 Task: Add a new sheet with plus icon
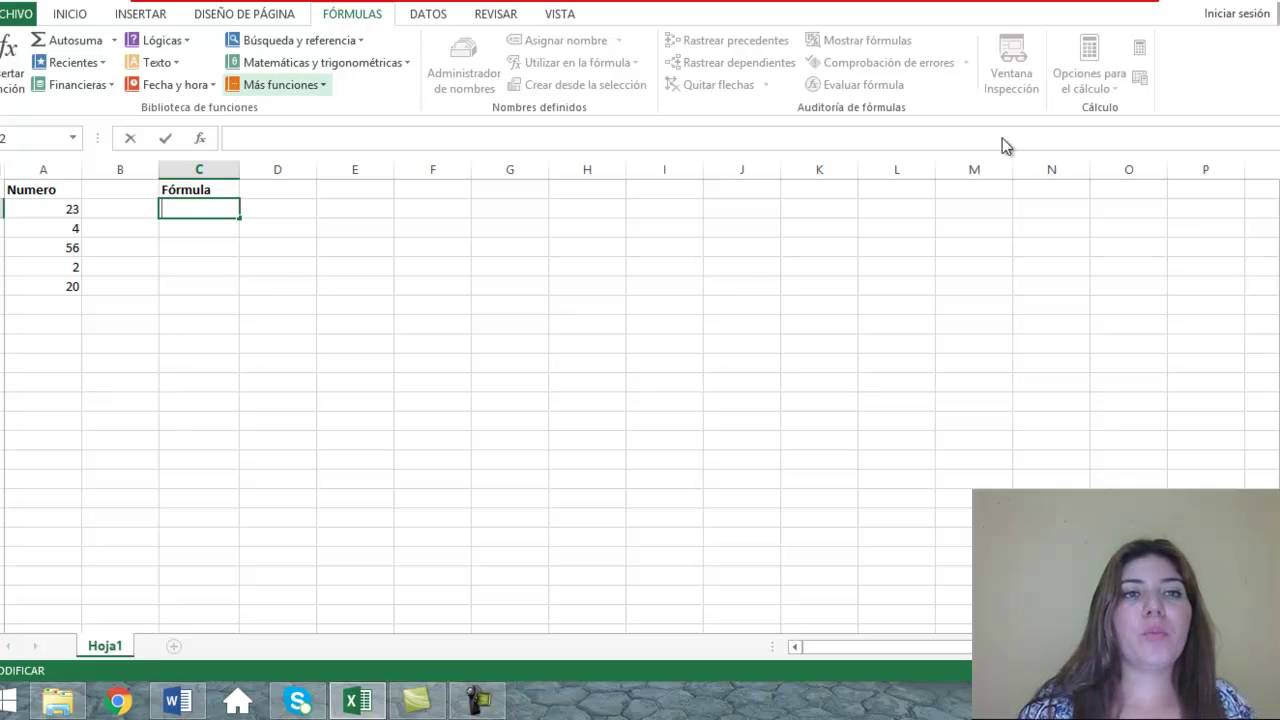(x=173, y=646)
